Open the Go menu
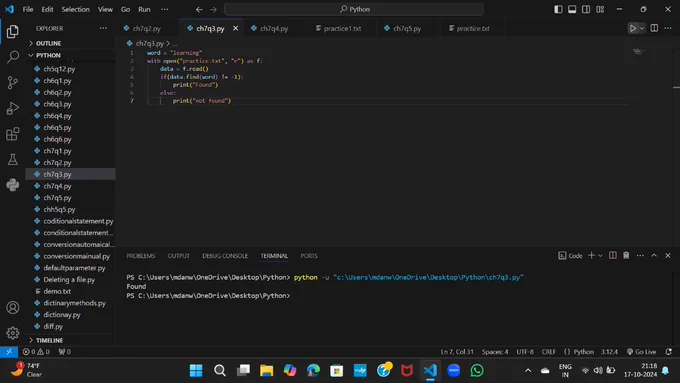Viewport: 680px width, 383px height. [125, 9]
